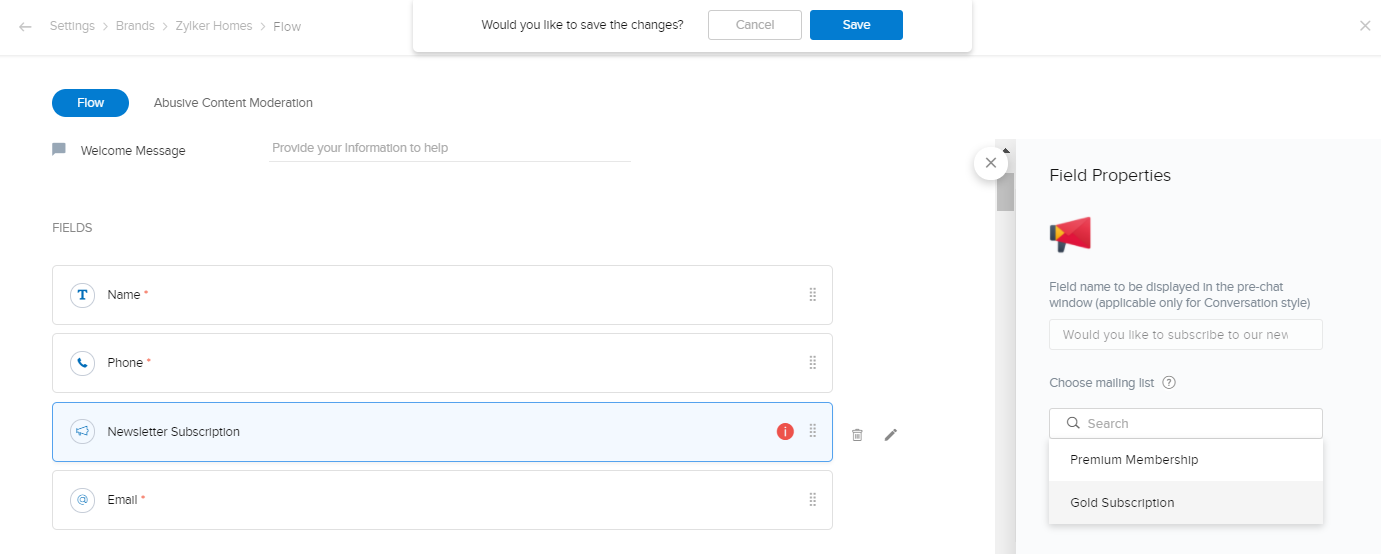
Task: Save the changes
Action: pyautogui.click(x=856, y=25)
